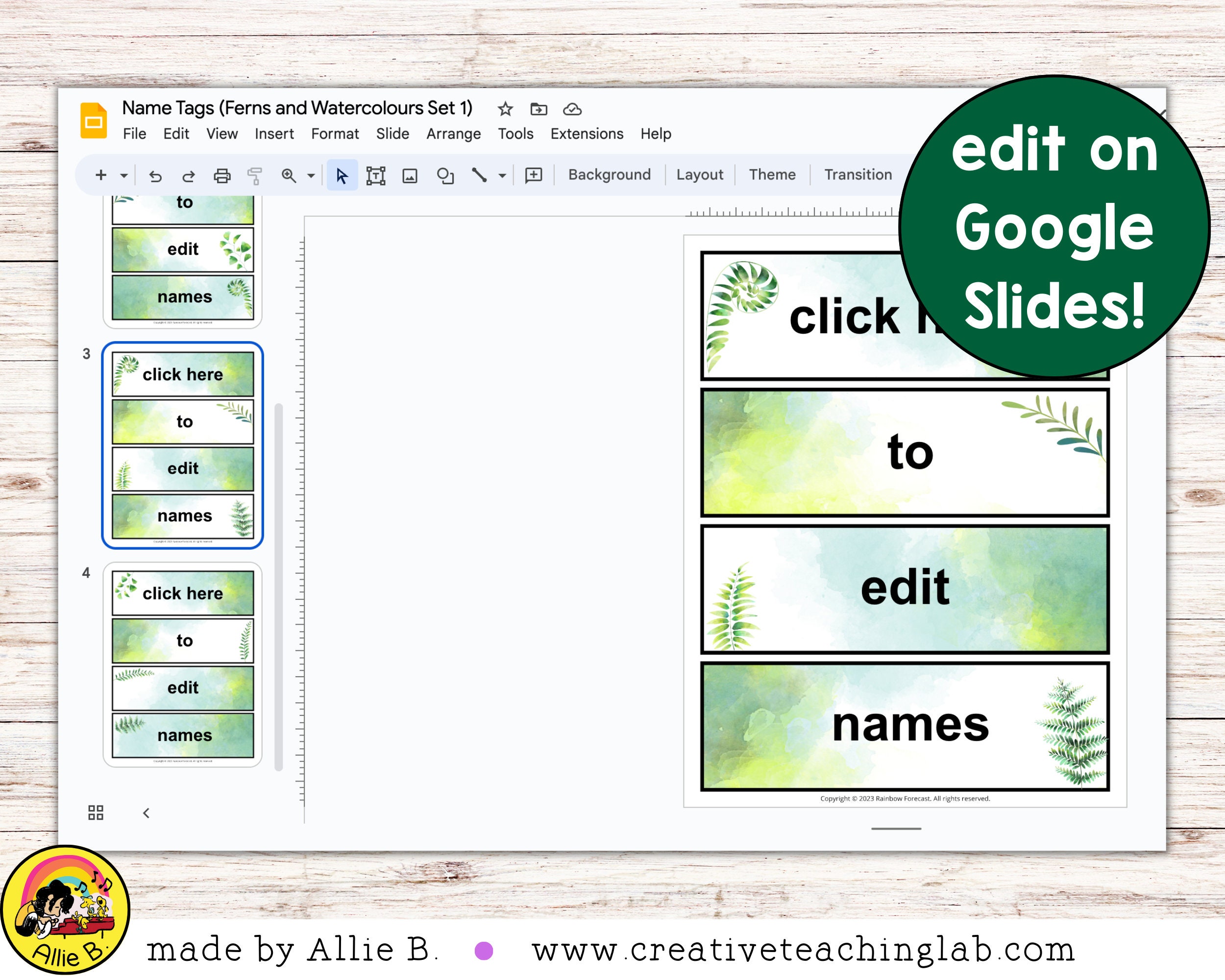Screen dimensions: 1225x980
Task: Open the Background settings
Action: point(610,174)
